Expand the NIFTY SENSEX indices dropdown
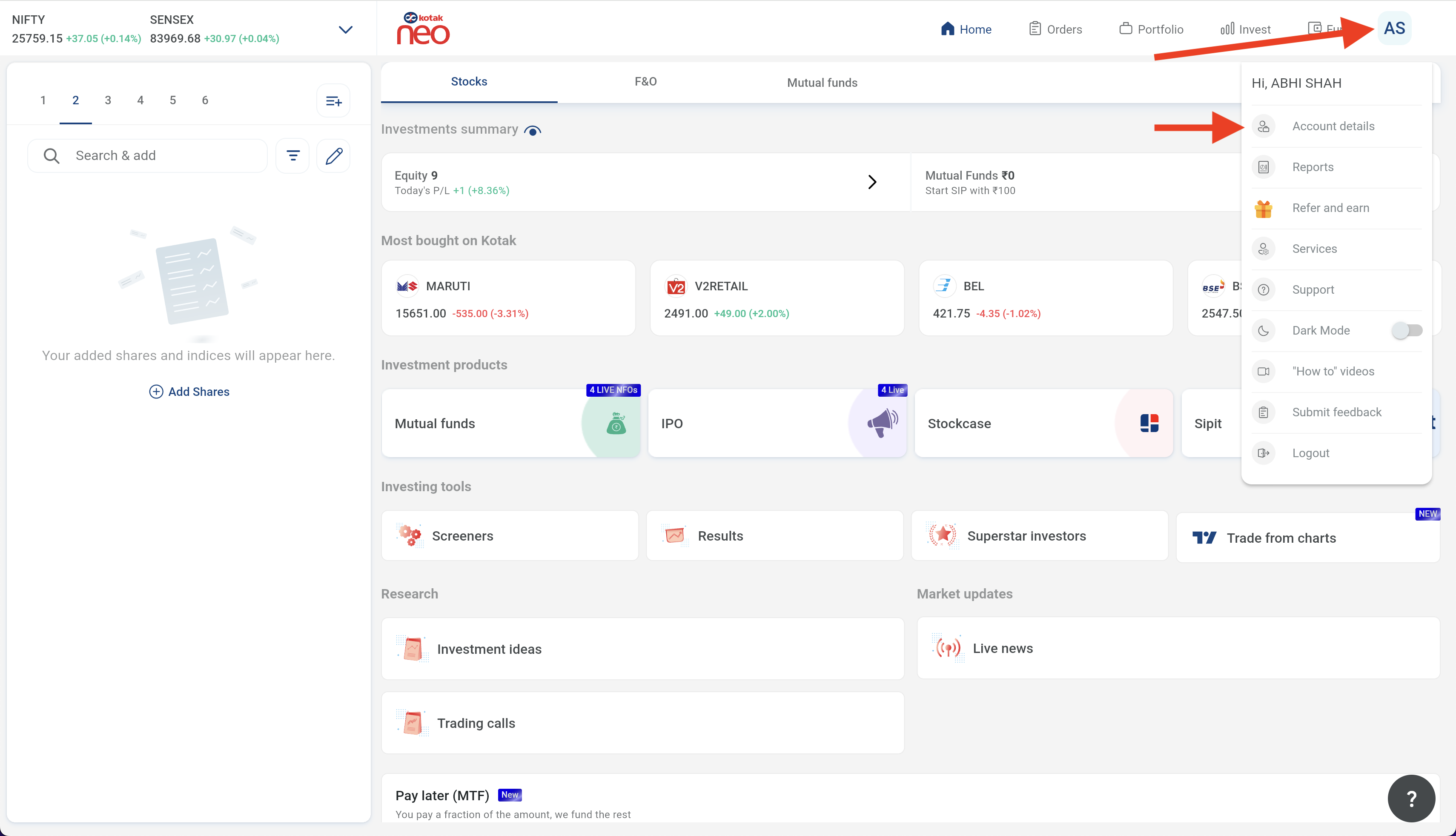The image size is (1456, 836). coord(345,30)
